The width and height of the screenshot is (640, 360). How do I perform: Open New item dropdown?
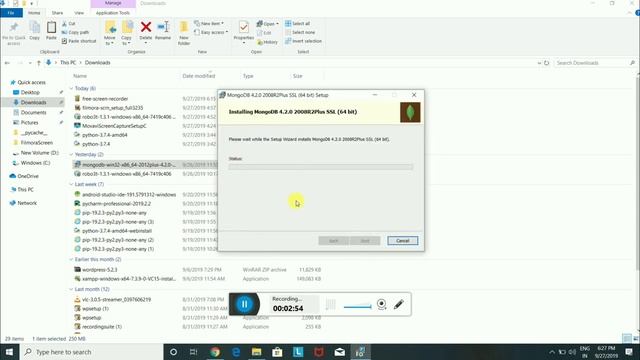[209, 23]
